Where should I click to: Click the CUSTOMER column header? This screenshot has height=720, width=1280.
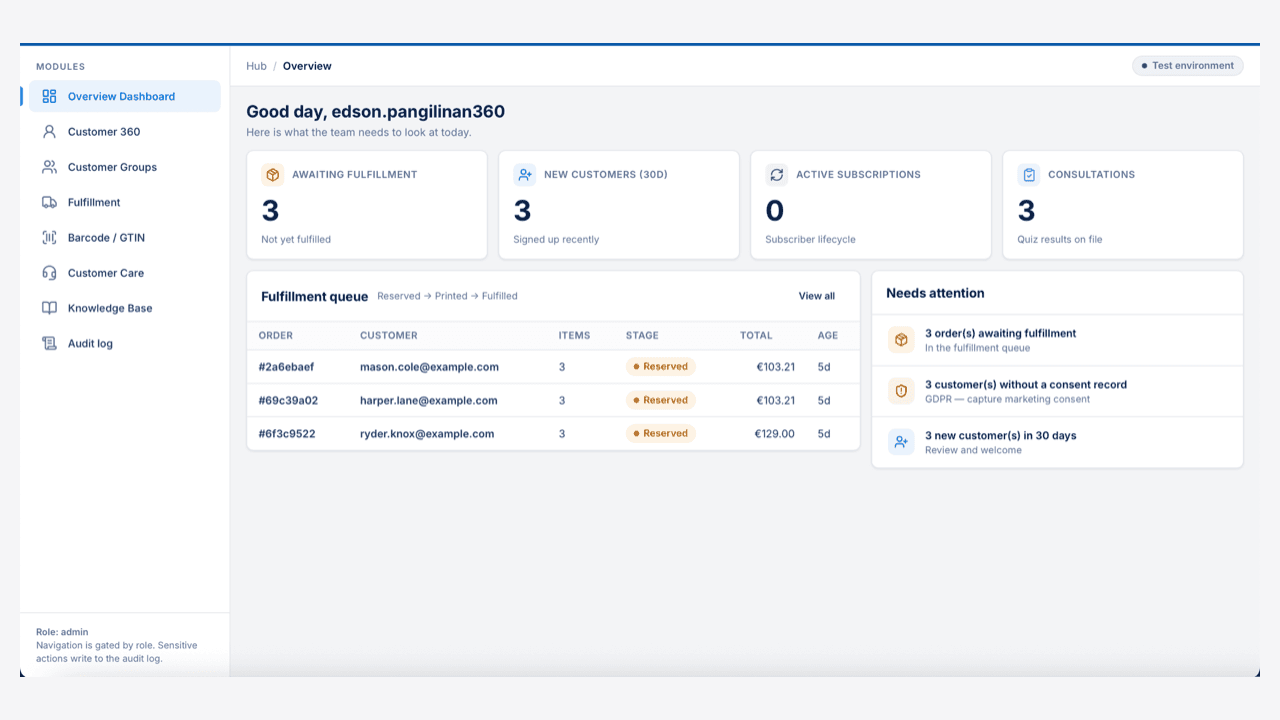tap(389, 336)
